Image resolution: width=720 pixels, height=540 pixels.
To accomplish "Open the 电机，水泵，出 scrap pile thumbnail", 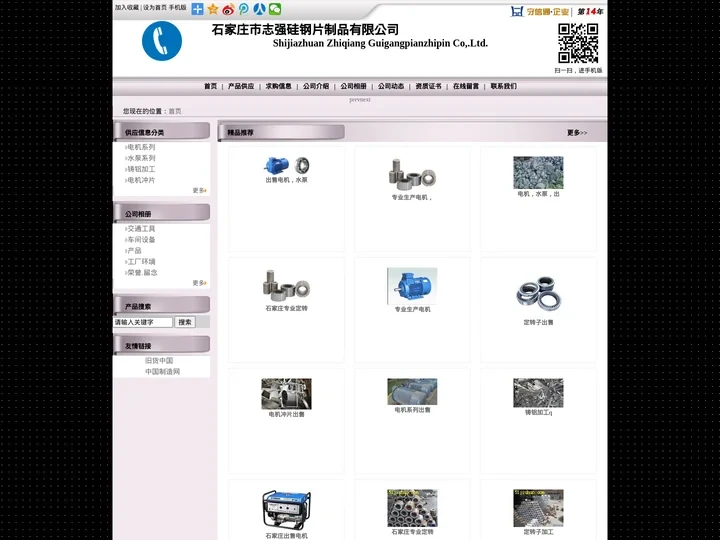I will tap(538, 173).
